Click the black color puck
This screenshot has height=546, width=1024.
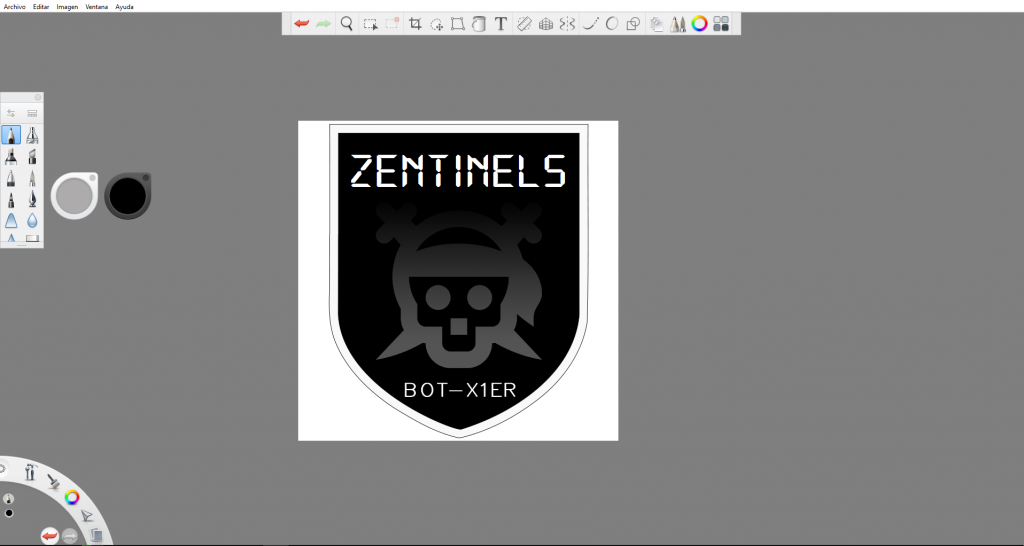click(127, 195)
